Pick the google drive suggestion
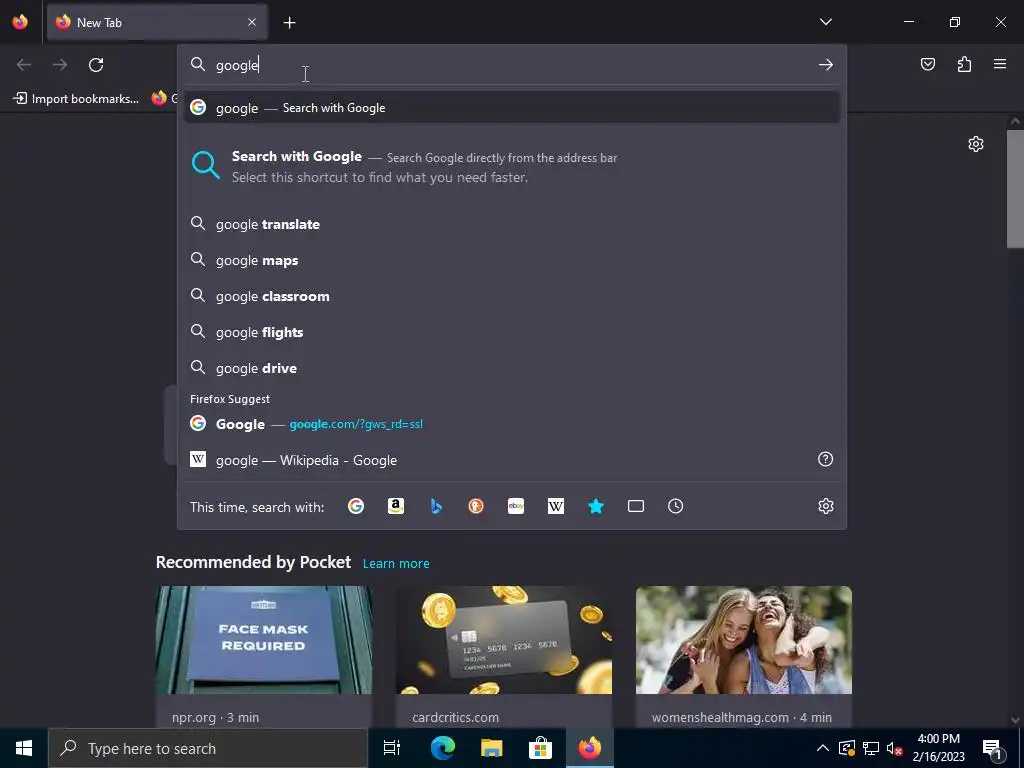Image resolution: width=1024 pixels, height=768 pixels. pos(512,368)
